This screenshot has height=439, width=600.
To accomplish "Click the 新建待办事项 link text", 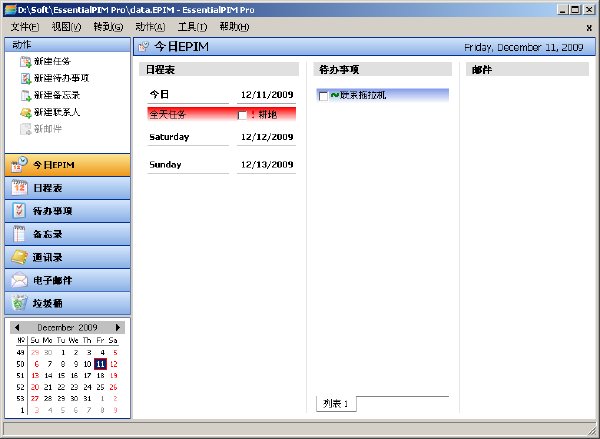I will click(x=62, y=78).
